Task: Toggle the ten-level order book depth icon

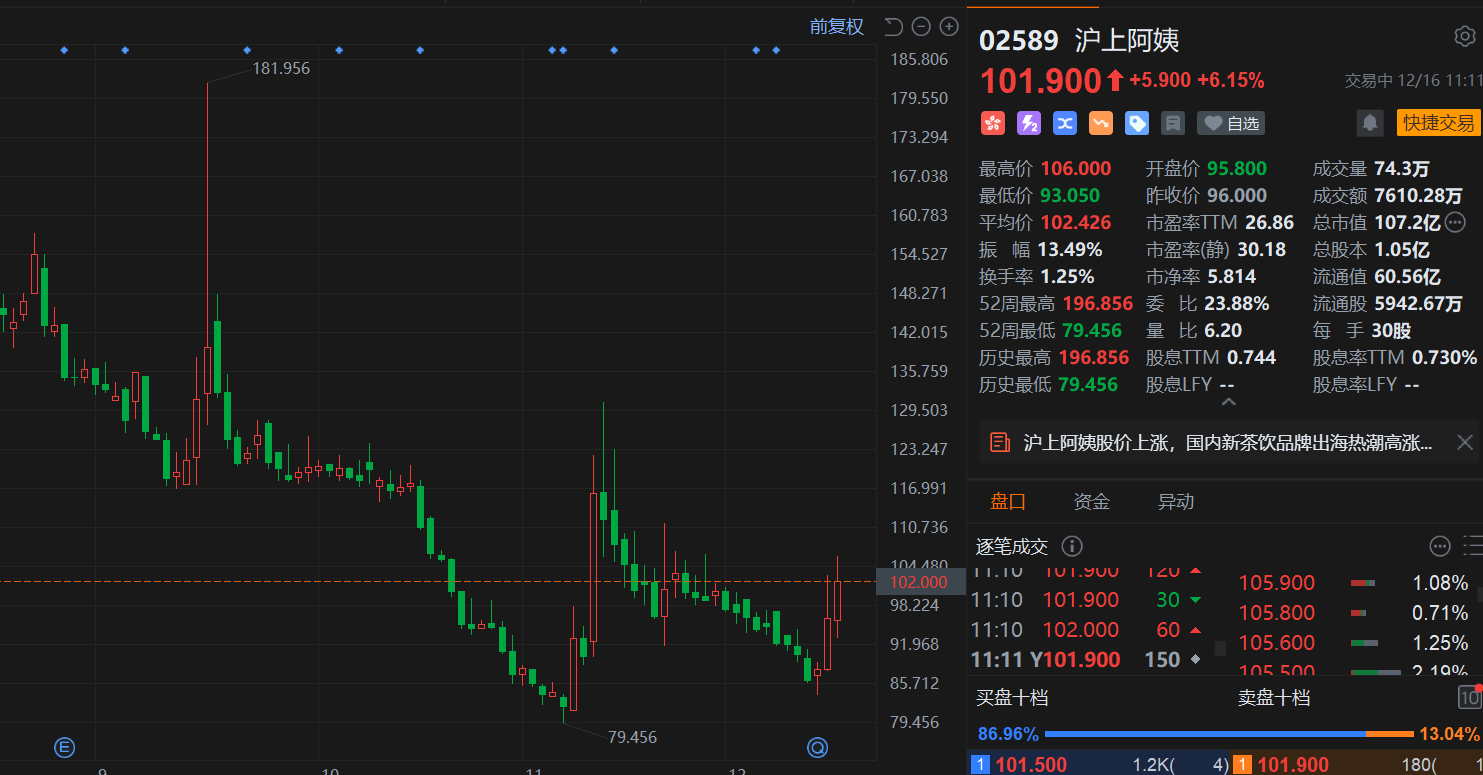Action: (1469, 697)
